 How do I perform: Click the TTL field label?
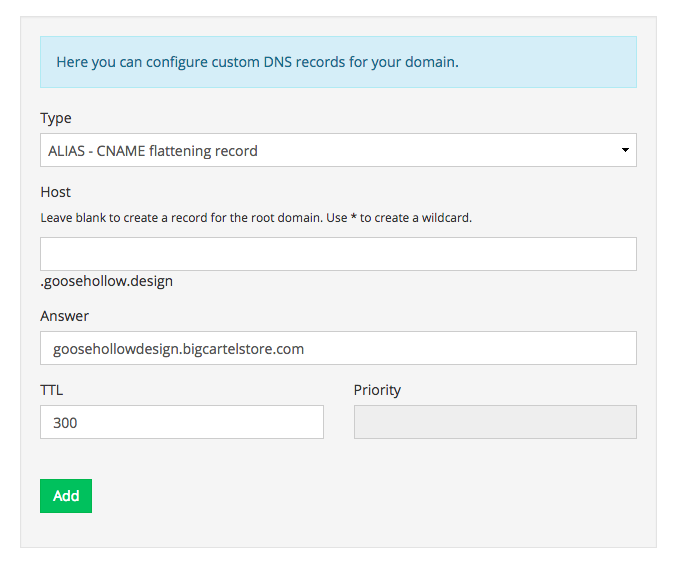pos(52,390)
